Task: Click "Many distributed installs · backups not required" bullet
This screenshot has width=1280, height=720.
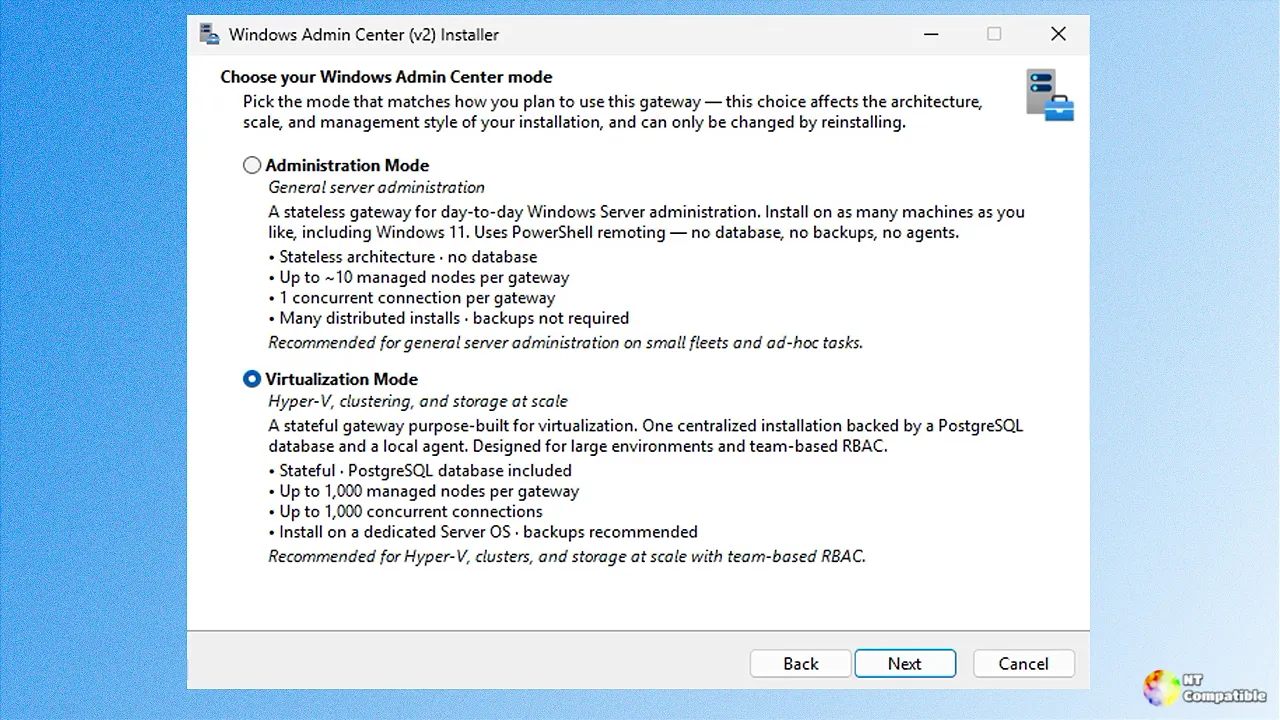Action: tap(449, 318)
